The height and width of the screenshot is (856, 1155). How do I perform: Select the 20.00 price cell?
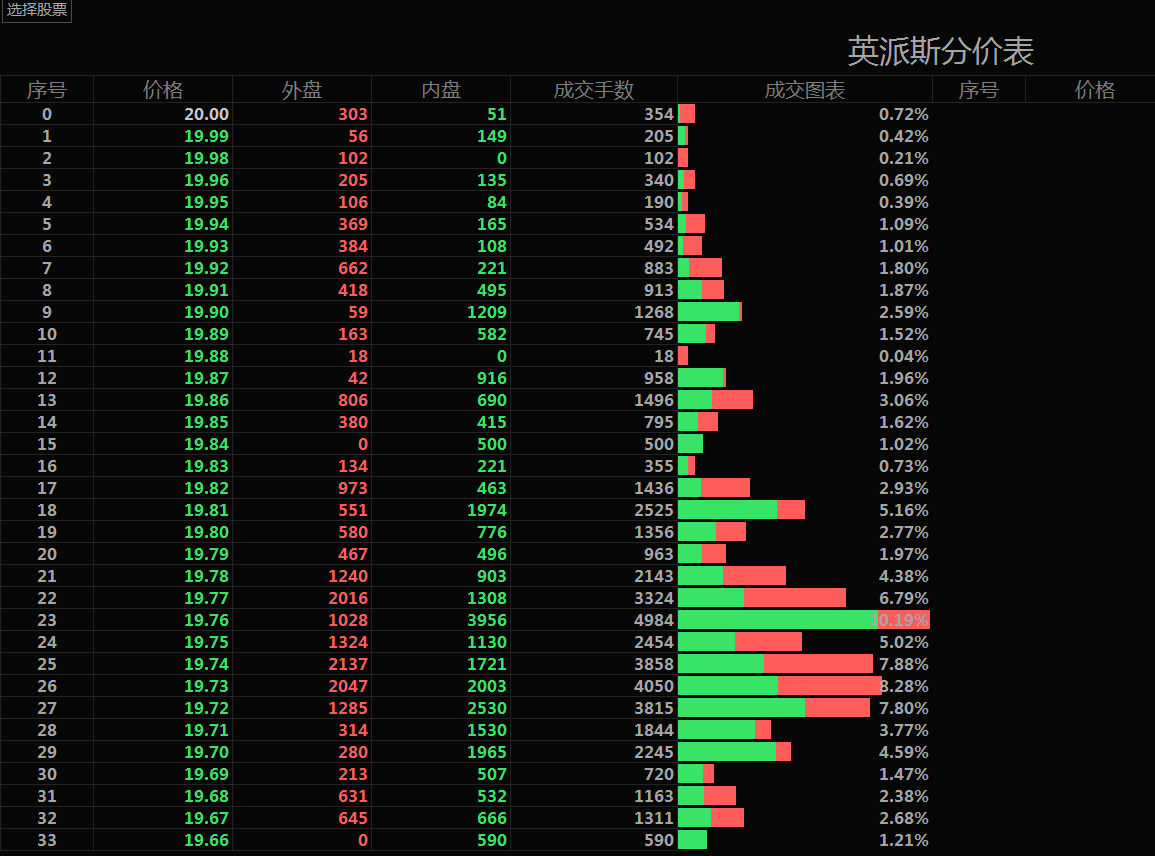point(206,114)
